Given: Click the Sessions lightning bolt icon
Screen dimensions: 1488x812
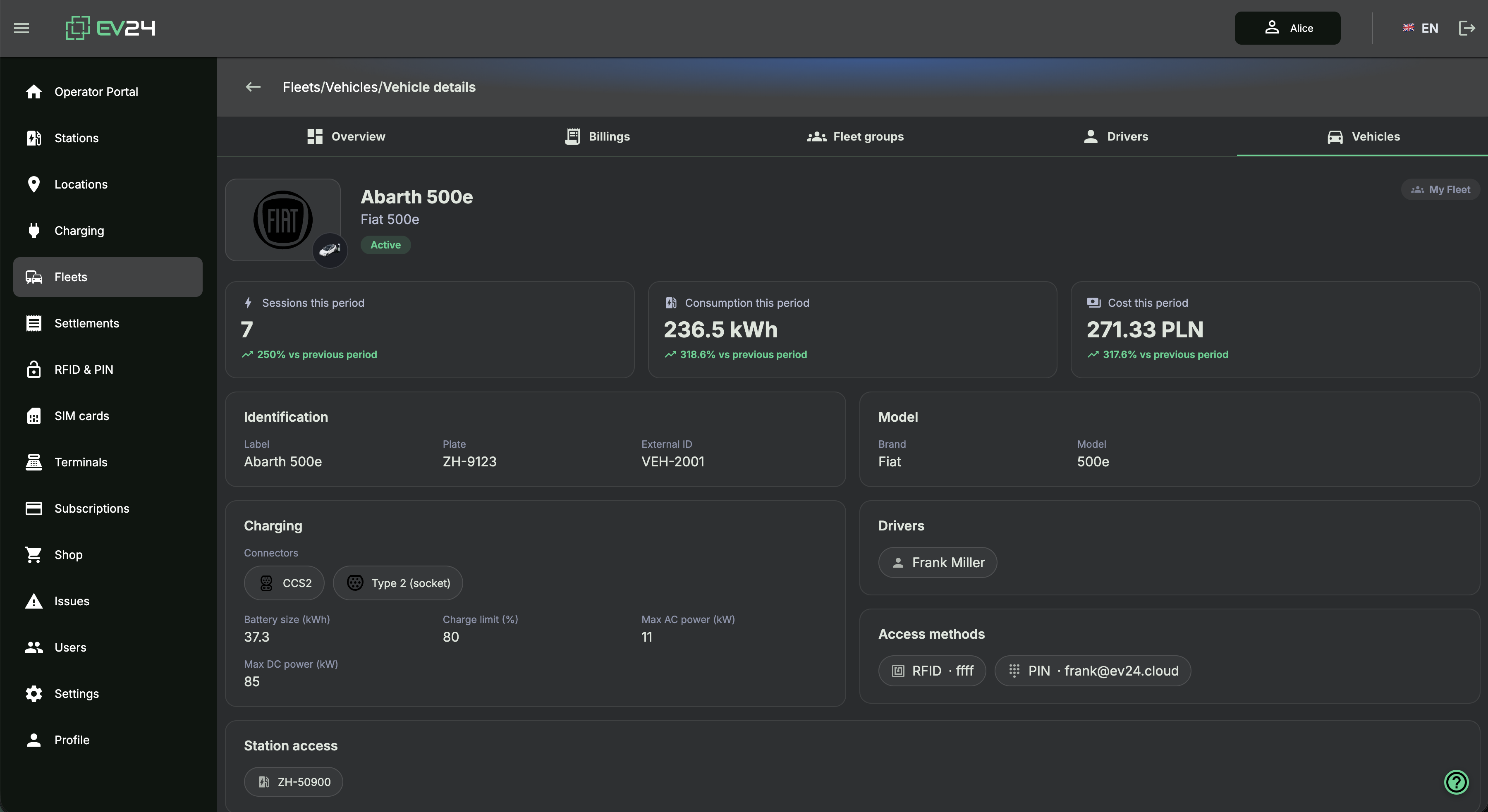Looking at the screenshot, I should pos(248,303).
